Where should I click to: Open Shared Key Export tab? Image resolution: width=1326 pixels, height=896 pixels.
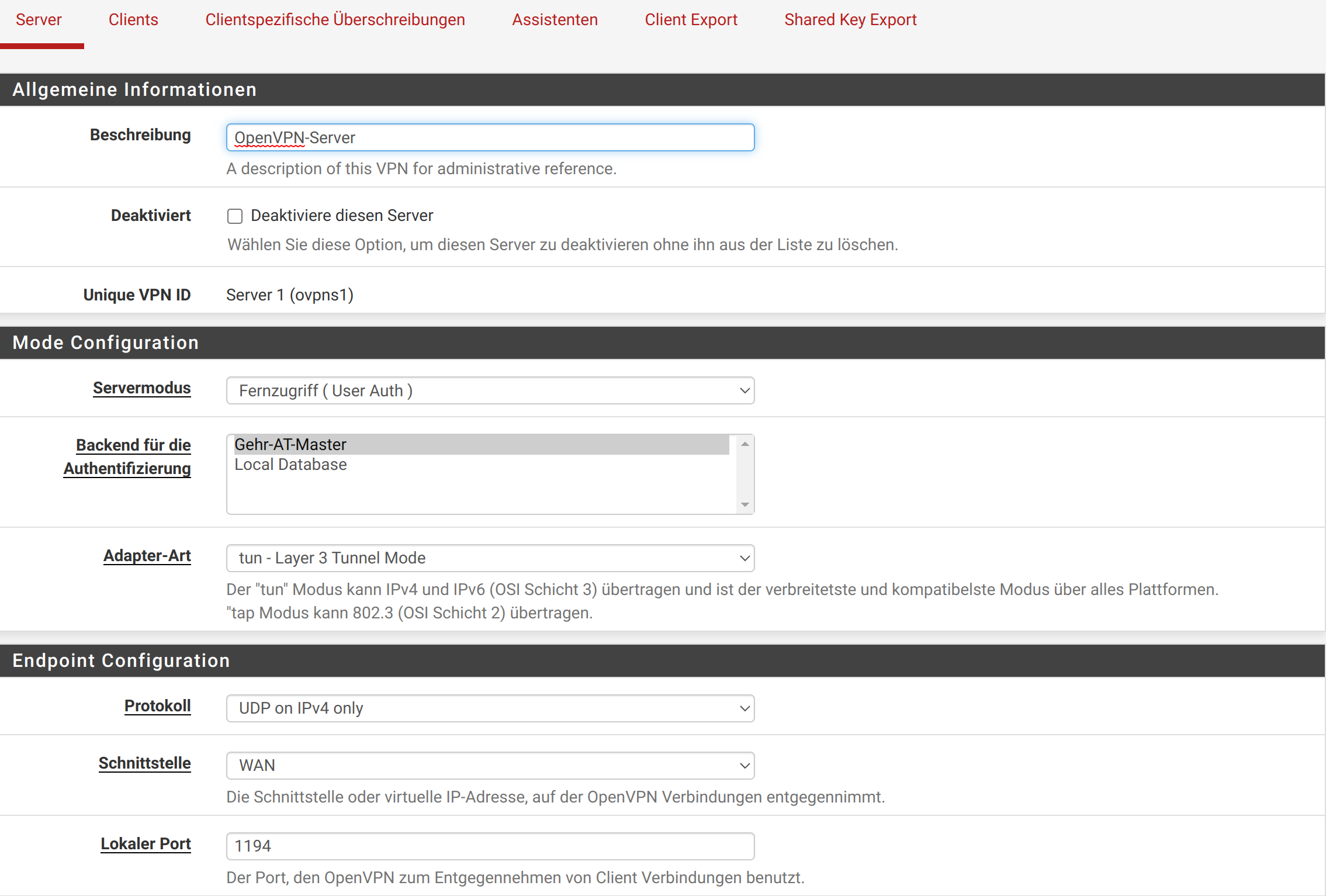[850, 20]
